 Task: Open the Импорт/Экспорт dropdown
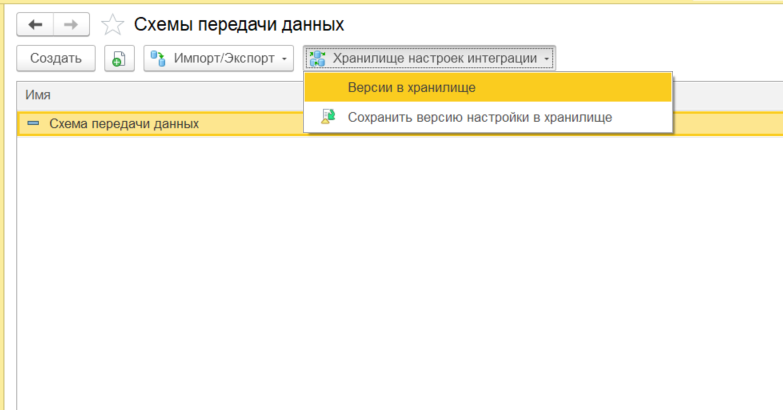219,58
